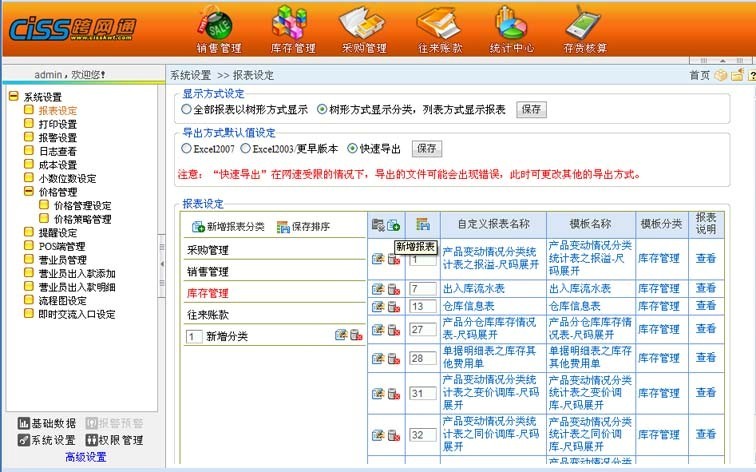Click 保存 button in 导出方式默认值设定
The height and width of the screenshot is (472, 756).
(427, 148)
